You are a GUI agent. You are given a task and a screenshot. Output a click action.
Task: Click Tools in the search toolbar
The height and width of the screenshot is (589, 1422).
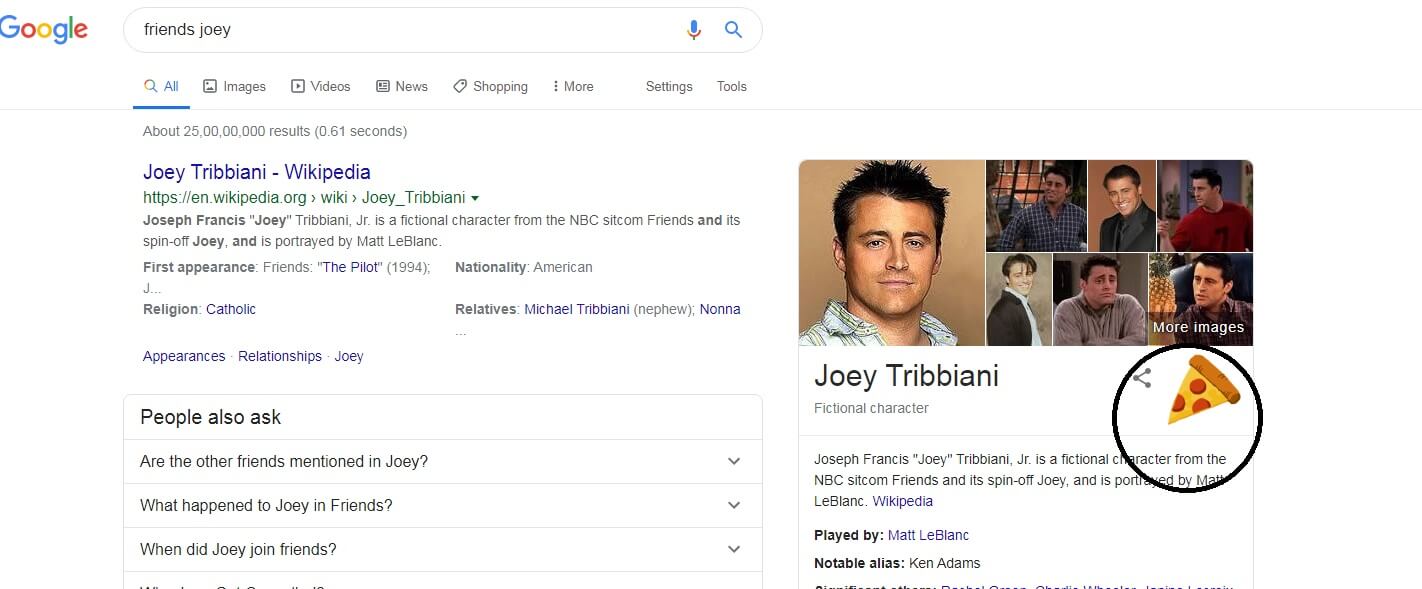tap(731, 86)
